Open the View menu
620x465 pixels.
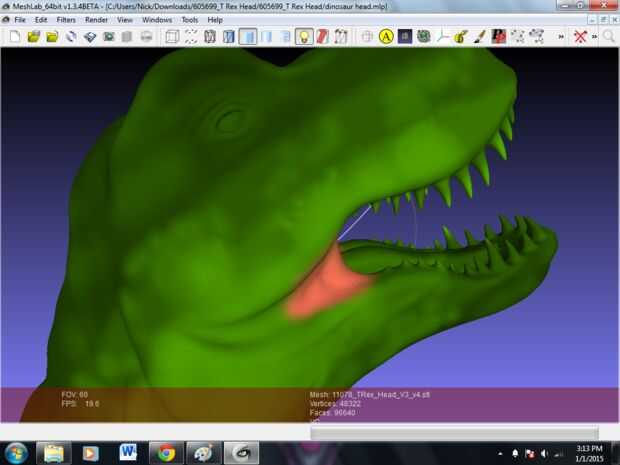point(125,20)
